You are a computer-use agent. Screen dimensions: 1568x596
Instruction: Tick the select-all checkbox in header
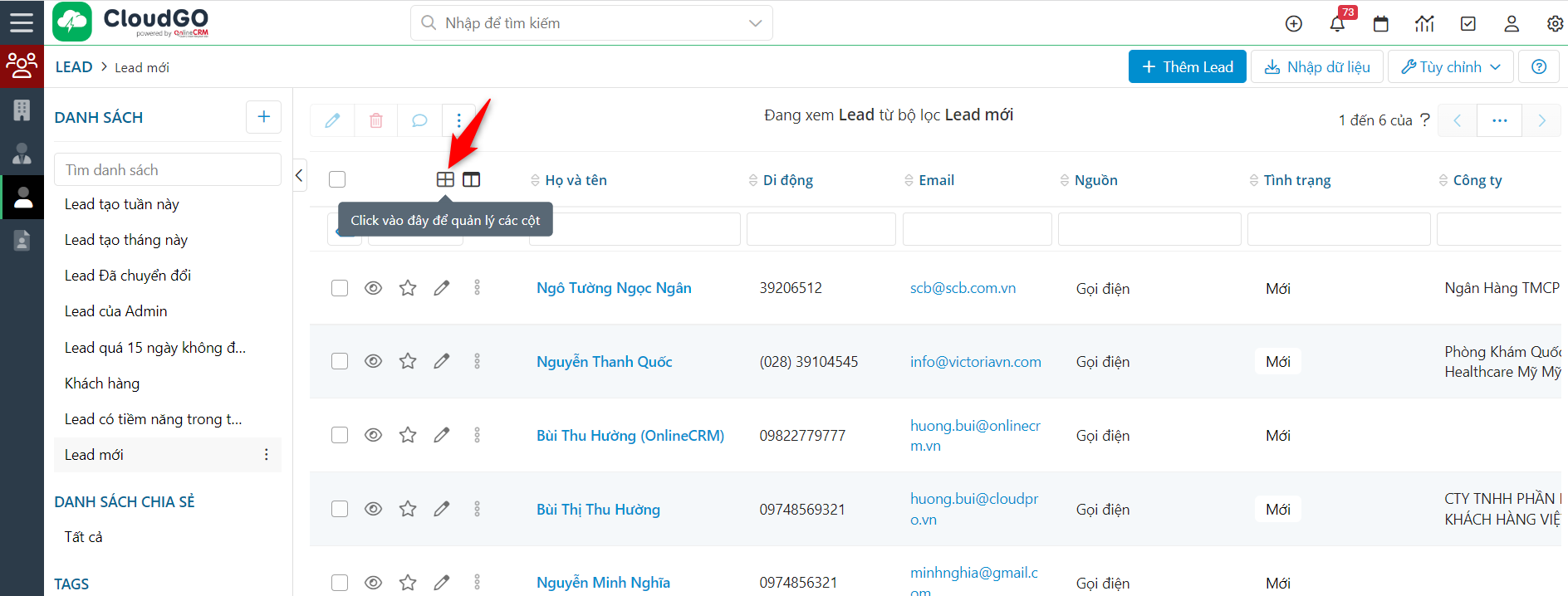[x=337, y=179]
